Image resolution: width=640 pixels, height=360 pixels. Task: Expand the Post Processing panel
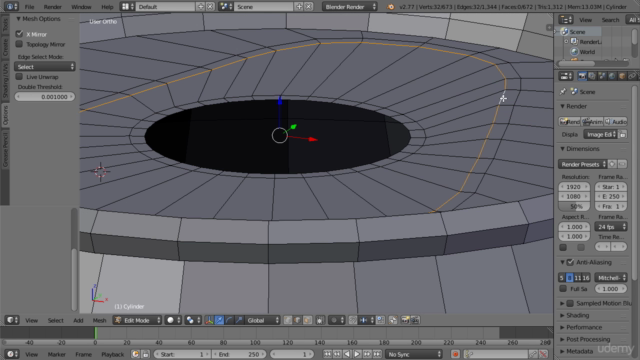coord(588,339)
